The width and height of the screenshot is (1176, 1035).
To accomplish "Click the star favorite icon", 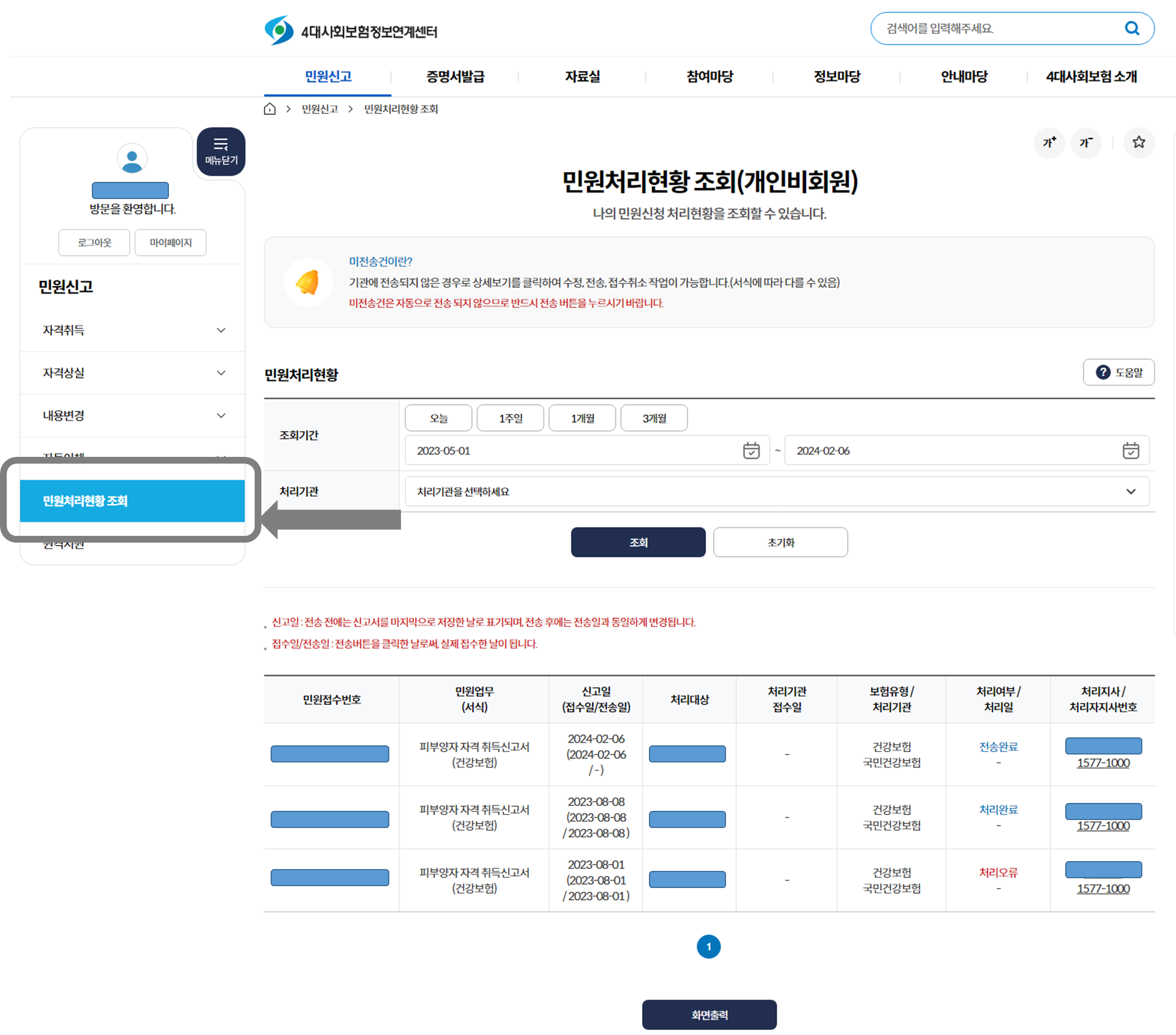I will 1138,143.
